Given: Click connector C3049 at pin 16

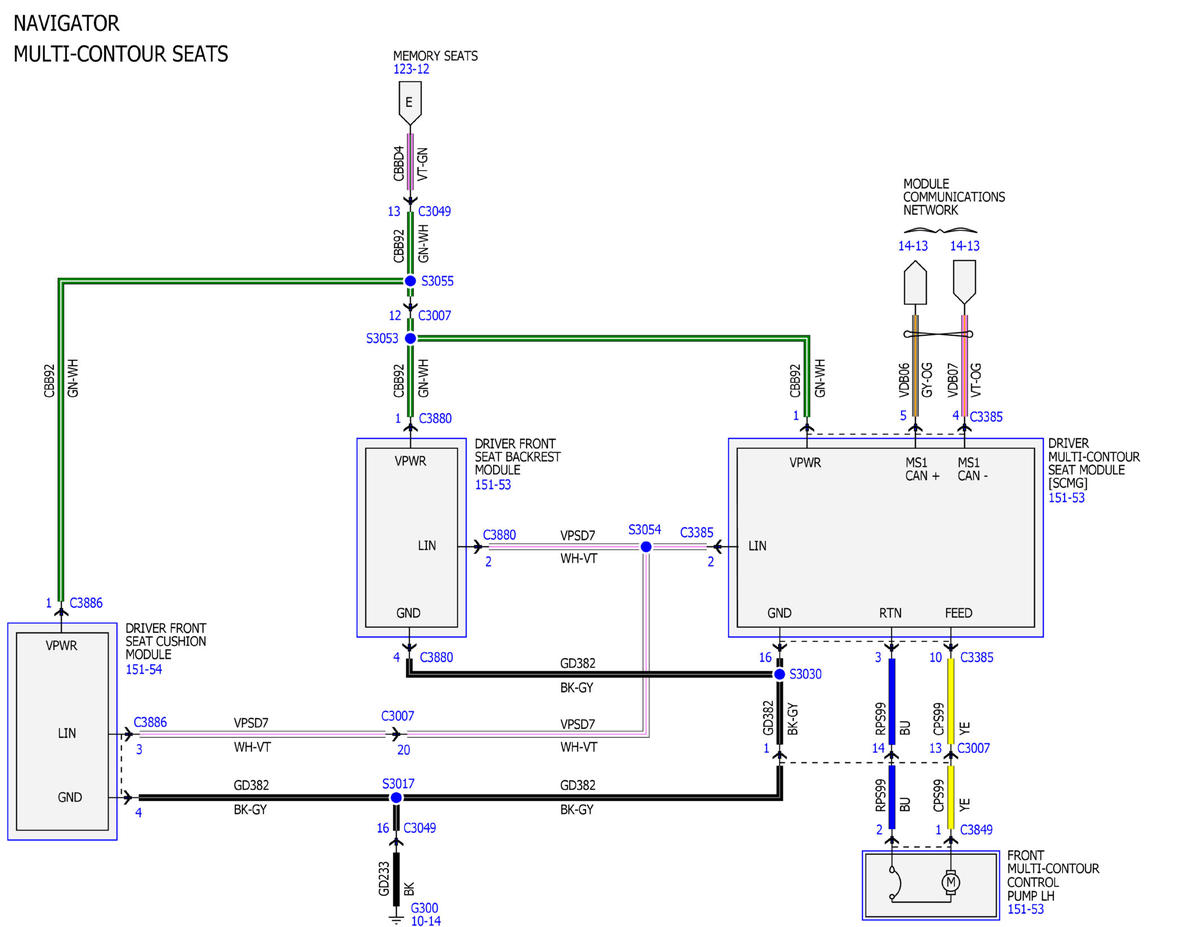Looking at the screenshot, I should click(x=420, y=828).
